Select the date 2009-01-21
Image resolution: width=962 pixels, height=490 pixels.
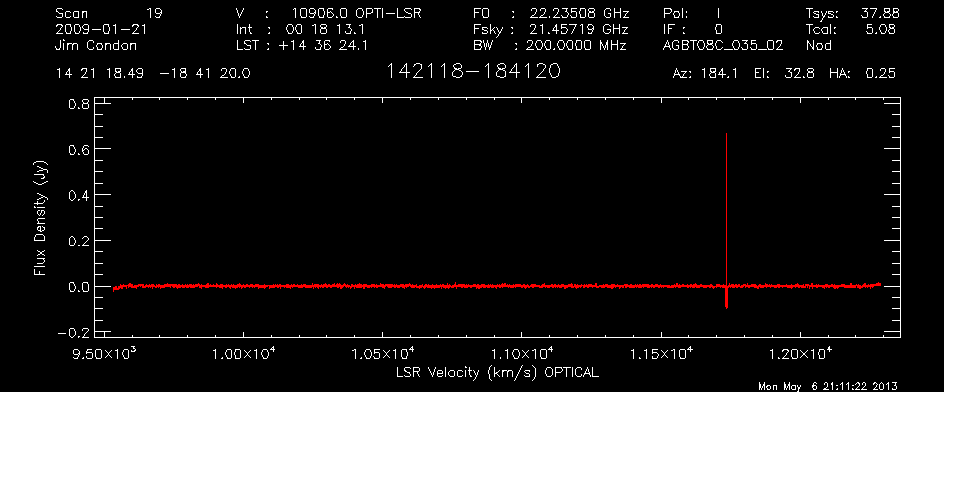101,29
